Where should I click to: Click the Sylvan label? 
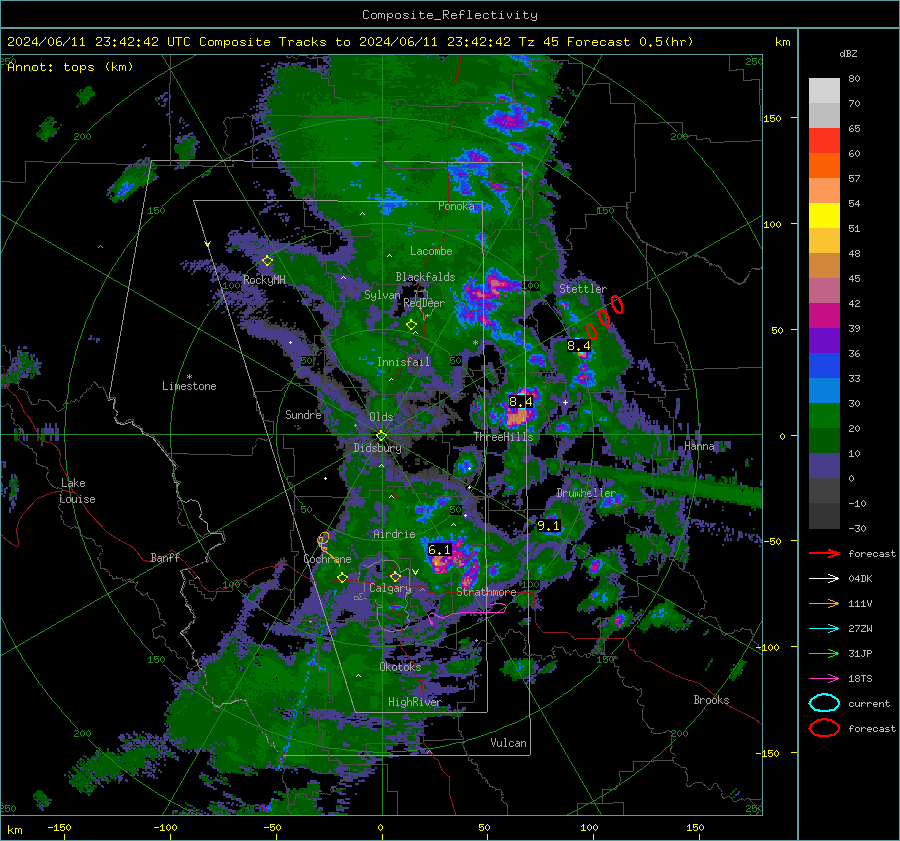[x=382, y=295]
